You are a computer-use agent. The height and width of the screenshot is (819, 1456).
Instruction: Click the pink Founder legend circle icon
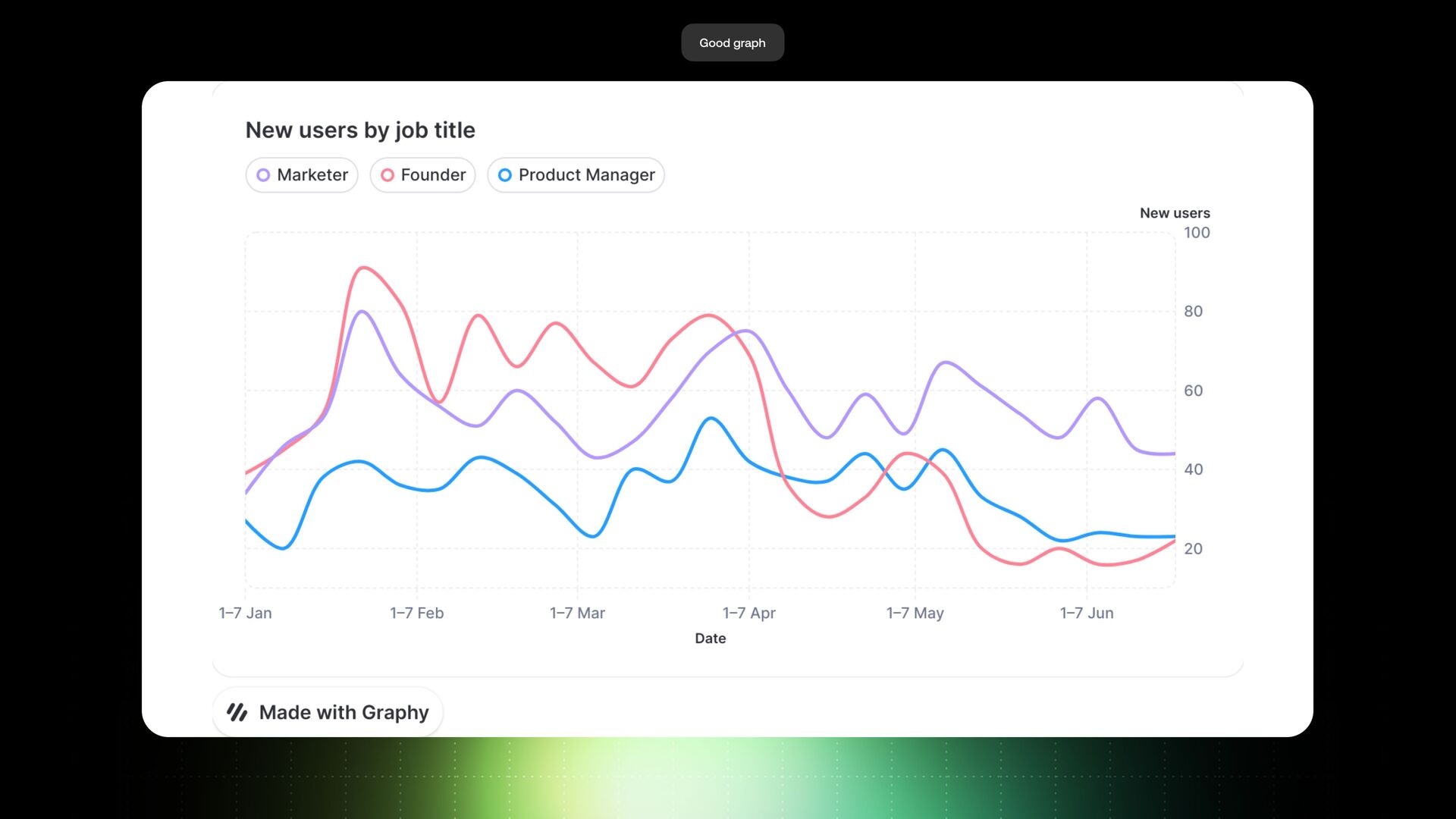(388, 175)
